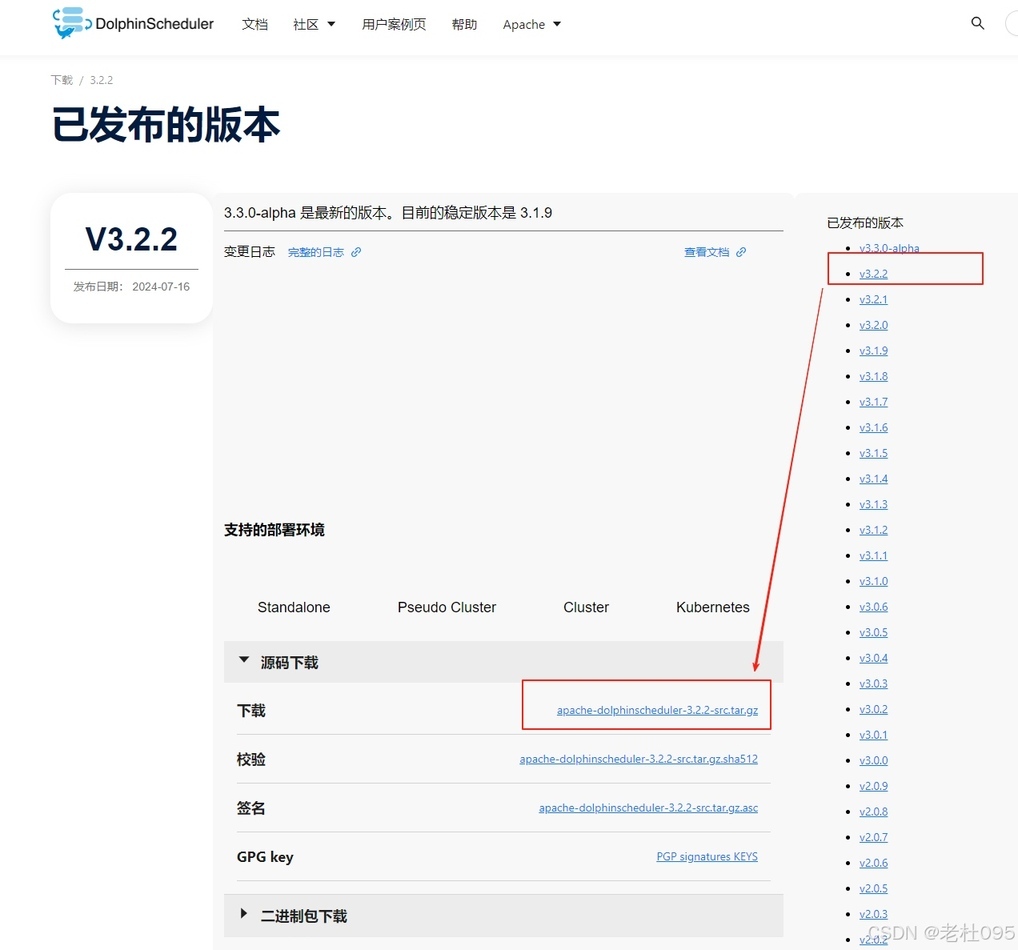Select version v3.0.2 in list

[x=873, y=709]
